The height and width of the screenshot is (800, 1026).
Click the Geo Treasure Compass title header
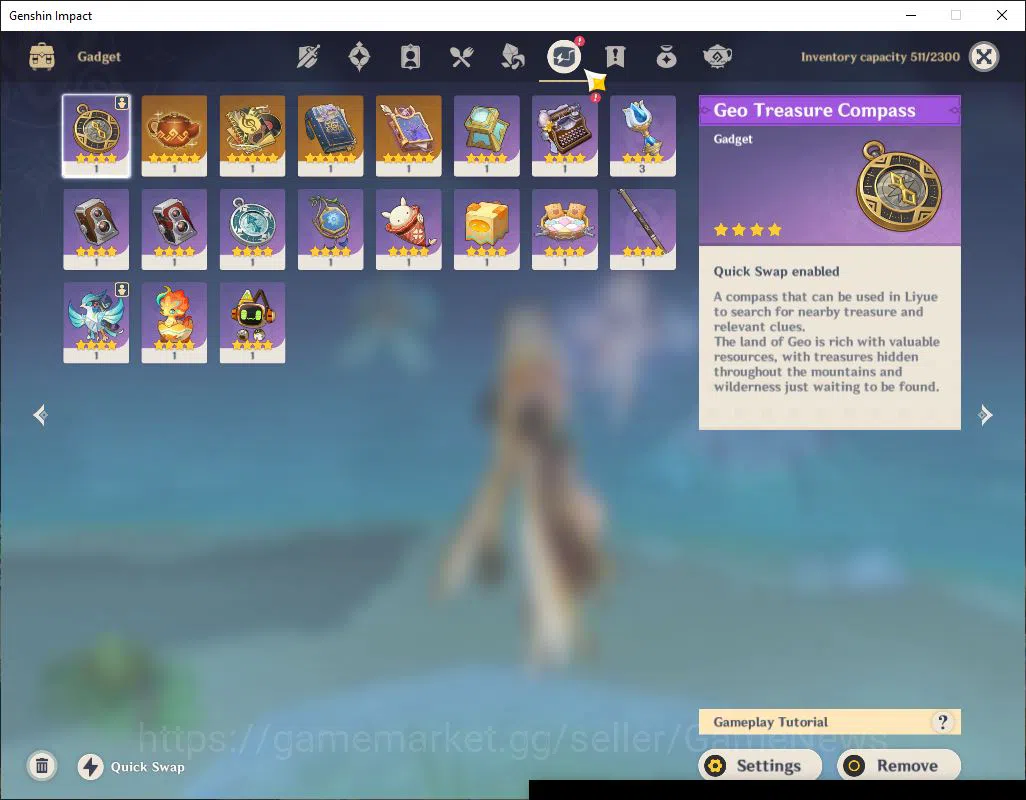coord(830,111)
